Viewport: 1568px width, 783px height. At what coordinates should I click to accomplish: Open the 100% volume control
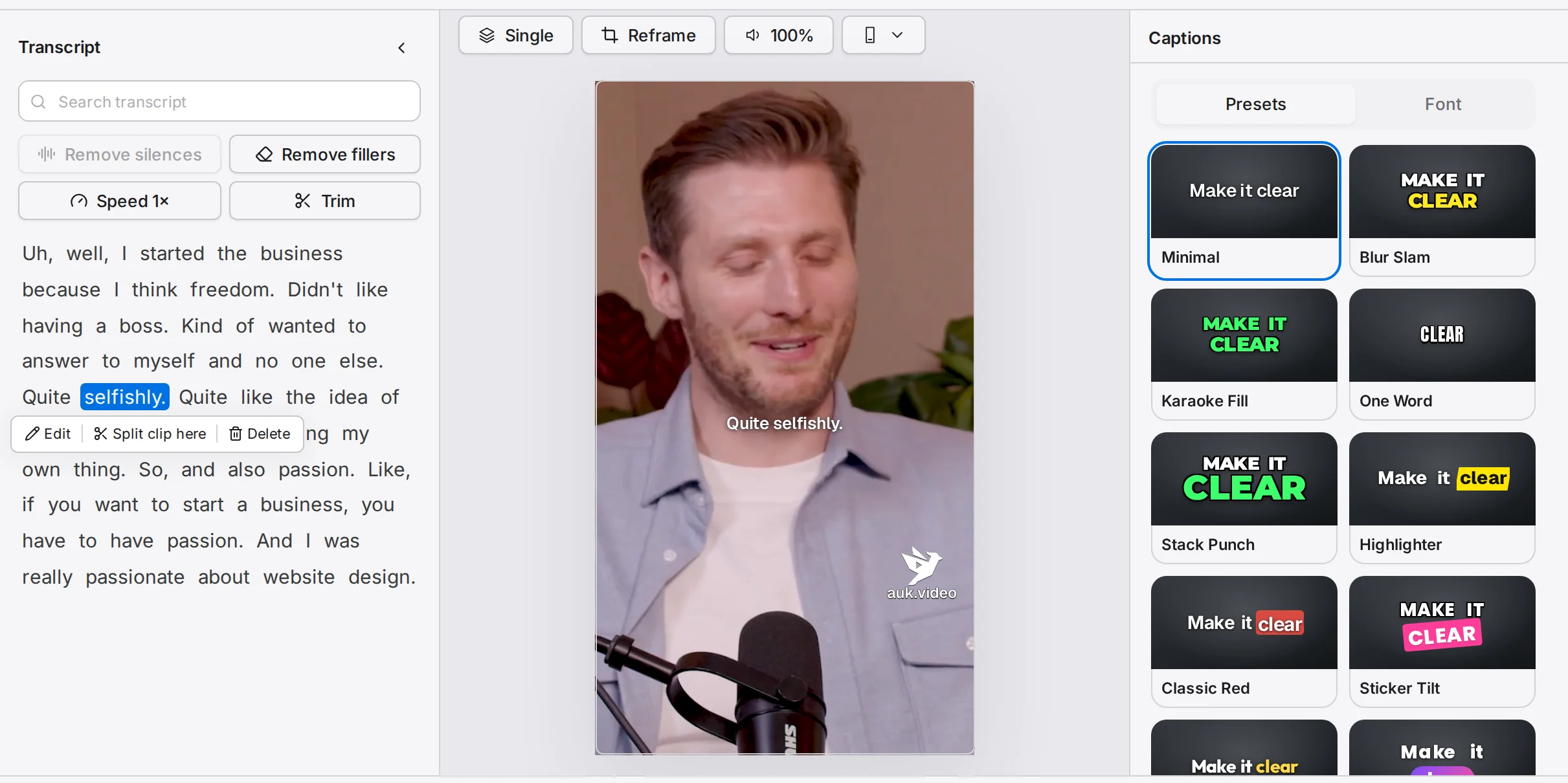click(x=779, y=36)
